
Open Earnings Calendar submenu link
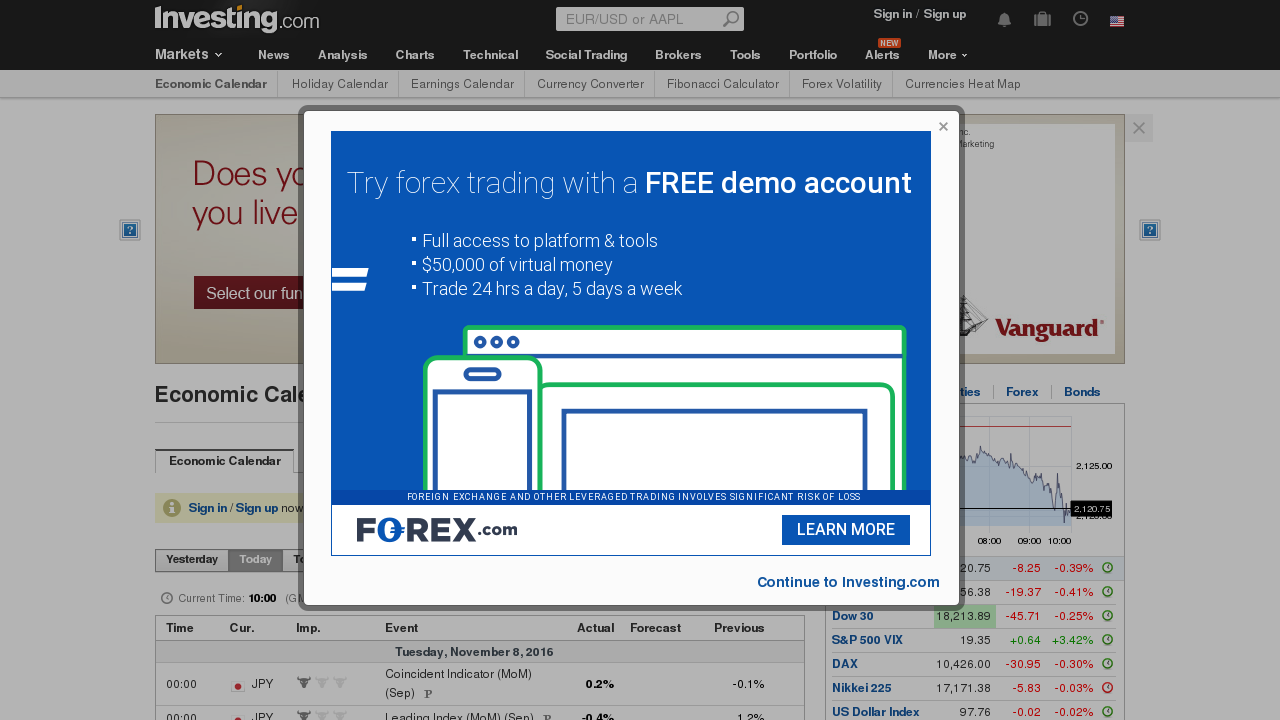pyautogui.click(x=462, y=84)
